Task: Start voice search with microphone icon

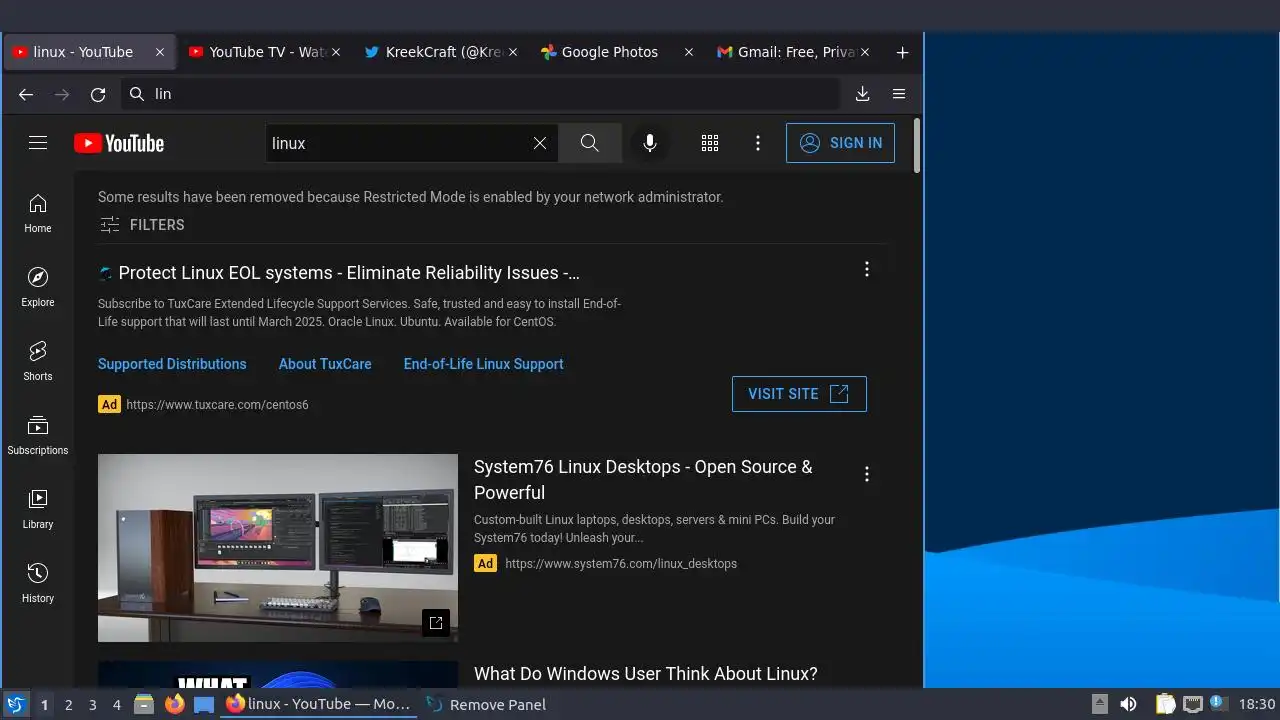Action: [650, 143]
